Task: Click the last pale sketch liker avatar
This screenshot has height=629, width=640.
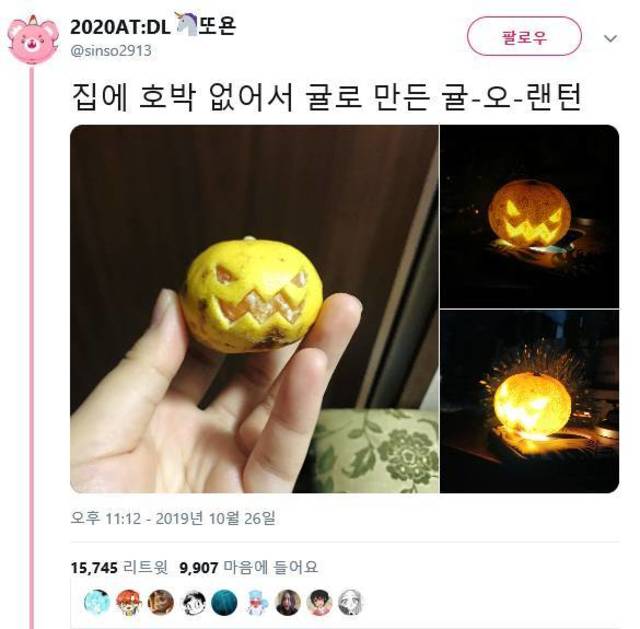Action: tap(351, 602)
